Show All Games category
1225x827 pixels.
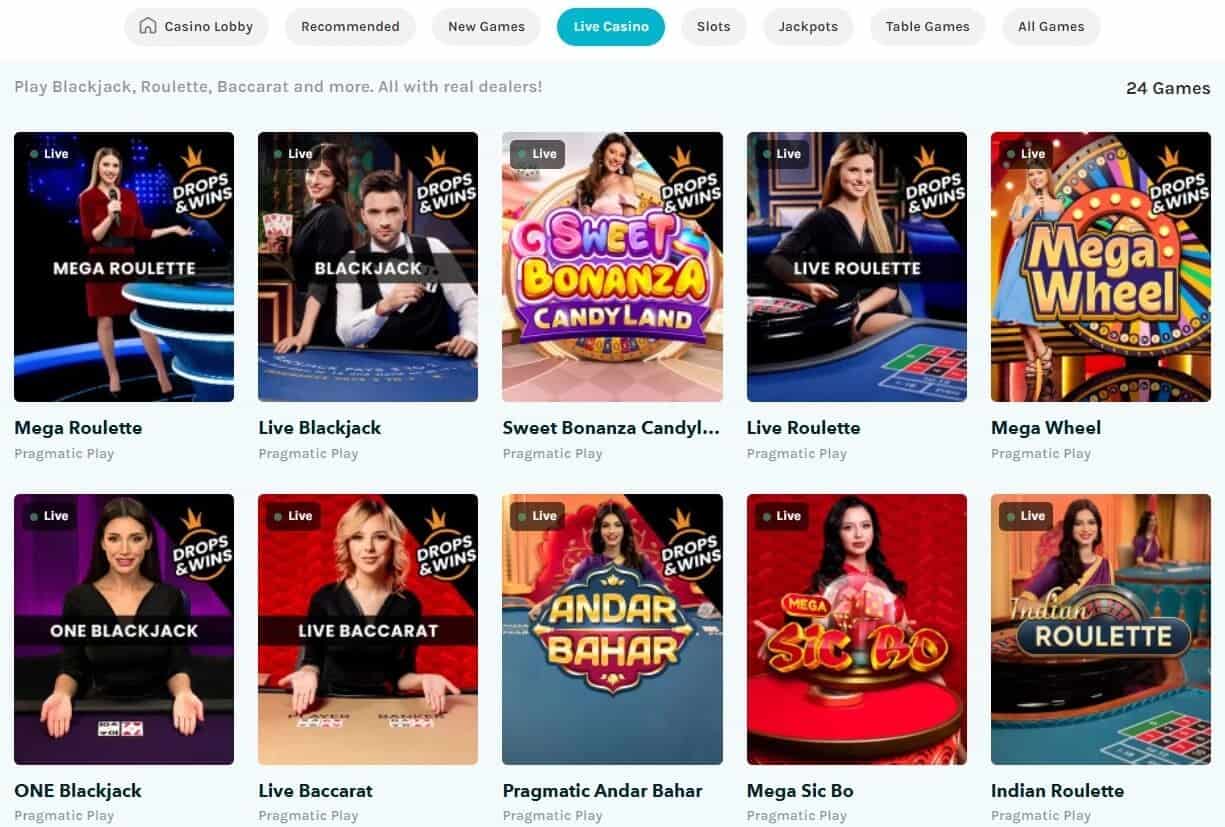click(x=1051, y=27)
